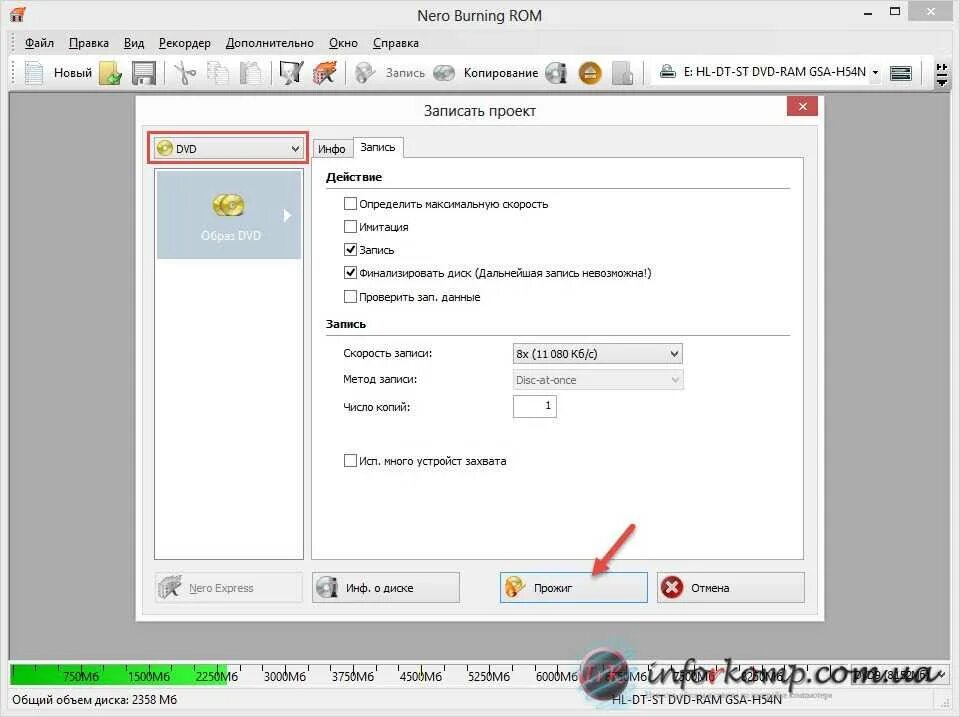Open the Скорость записи speed dropdown
The height and width of the screenshot is (717, 960).
597,354
